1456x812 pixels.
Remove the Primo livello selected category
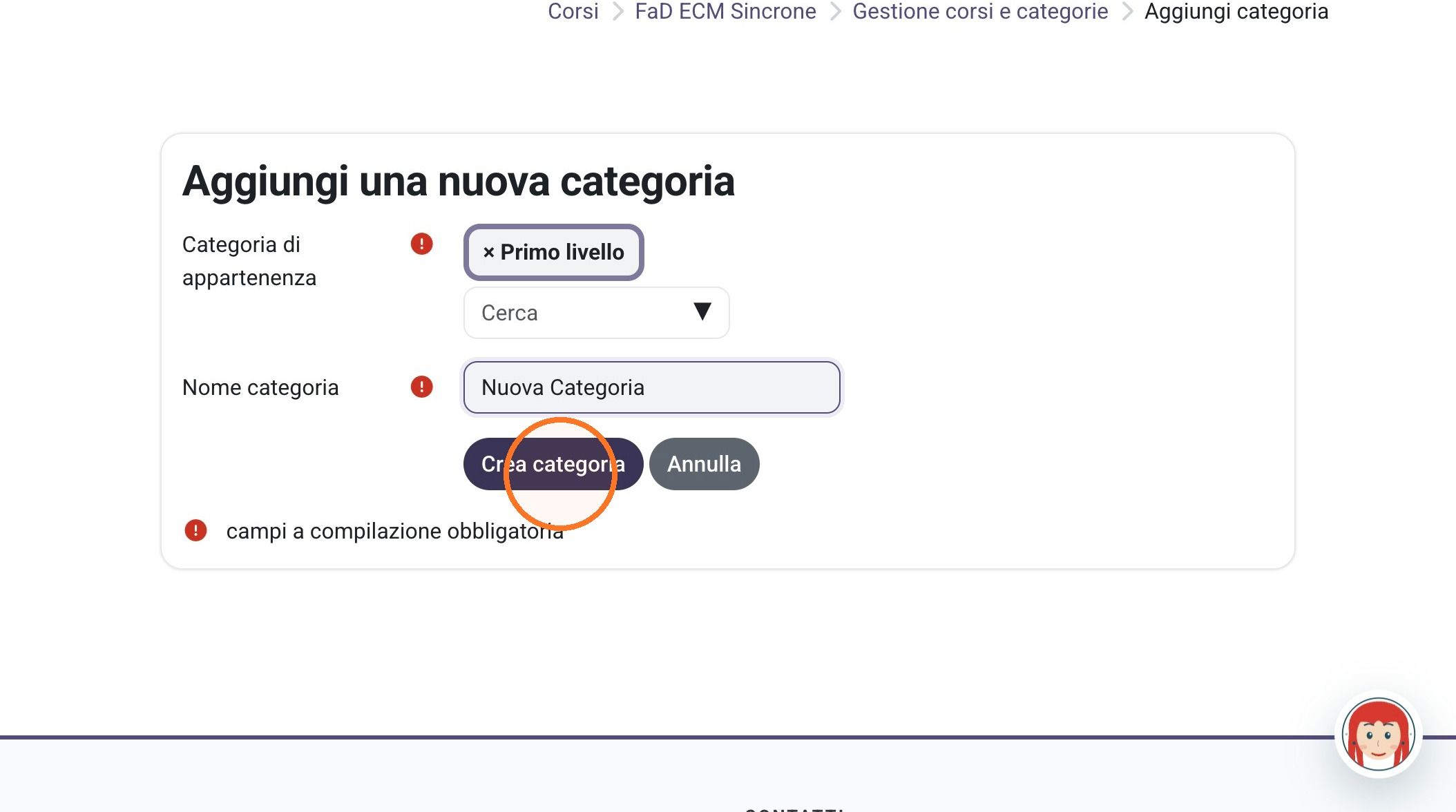pos(553,252)
